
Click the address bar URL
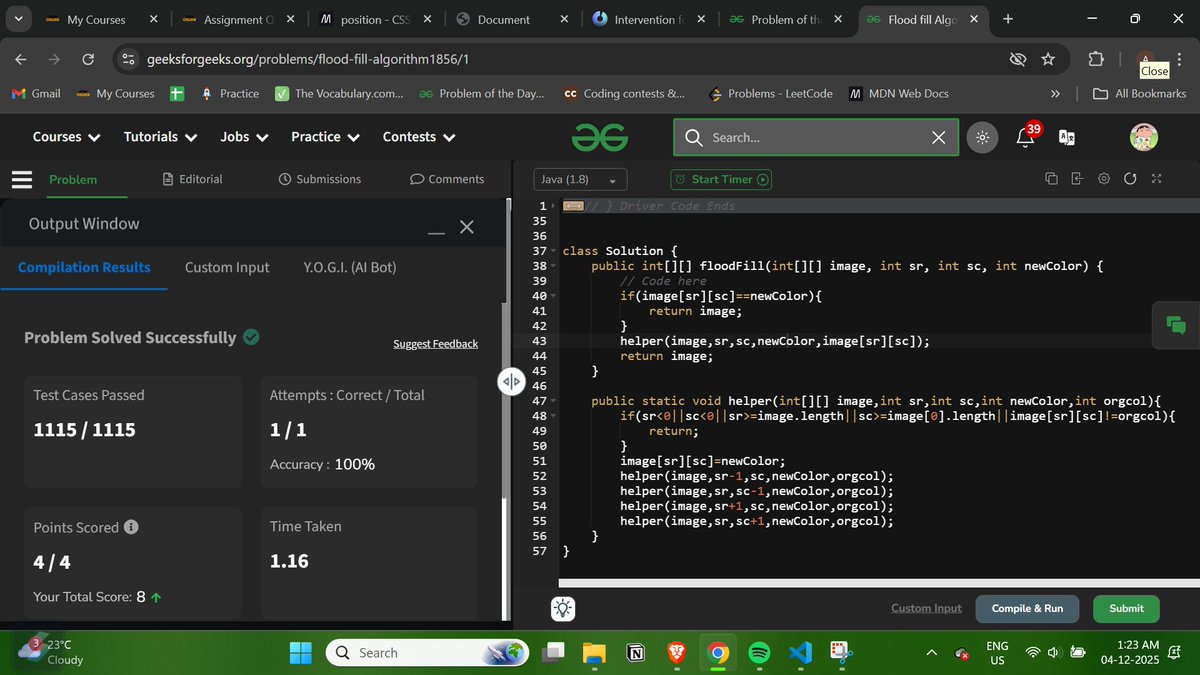click(308, 60)
